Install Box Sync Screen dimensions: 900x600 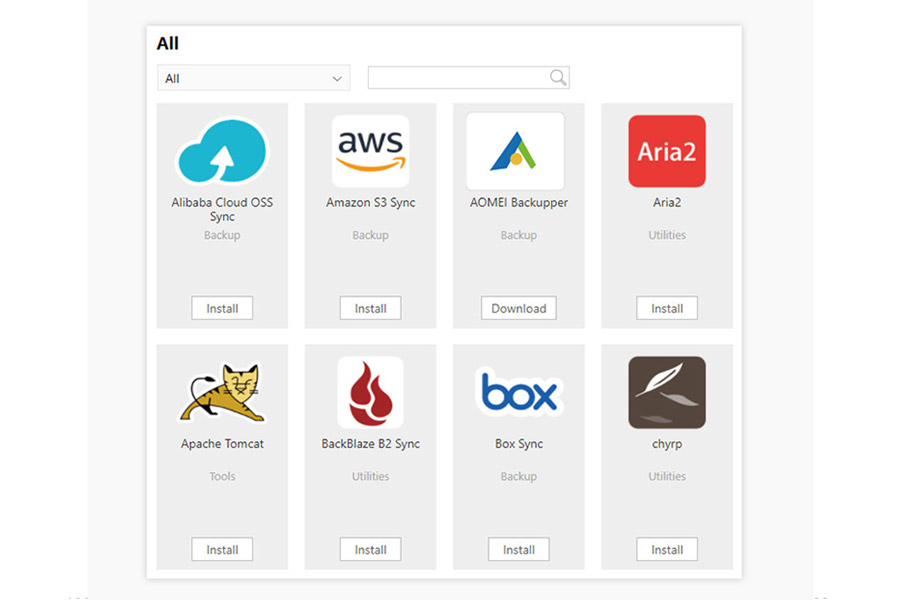point(519,549)
